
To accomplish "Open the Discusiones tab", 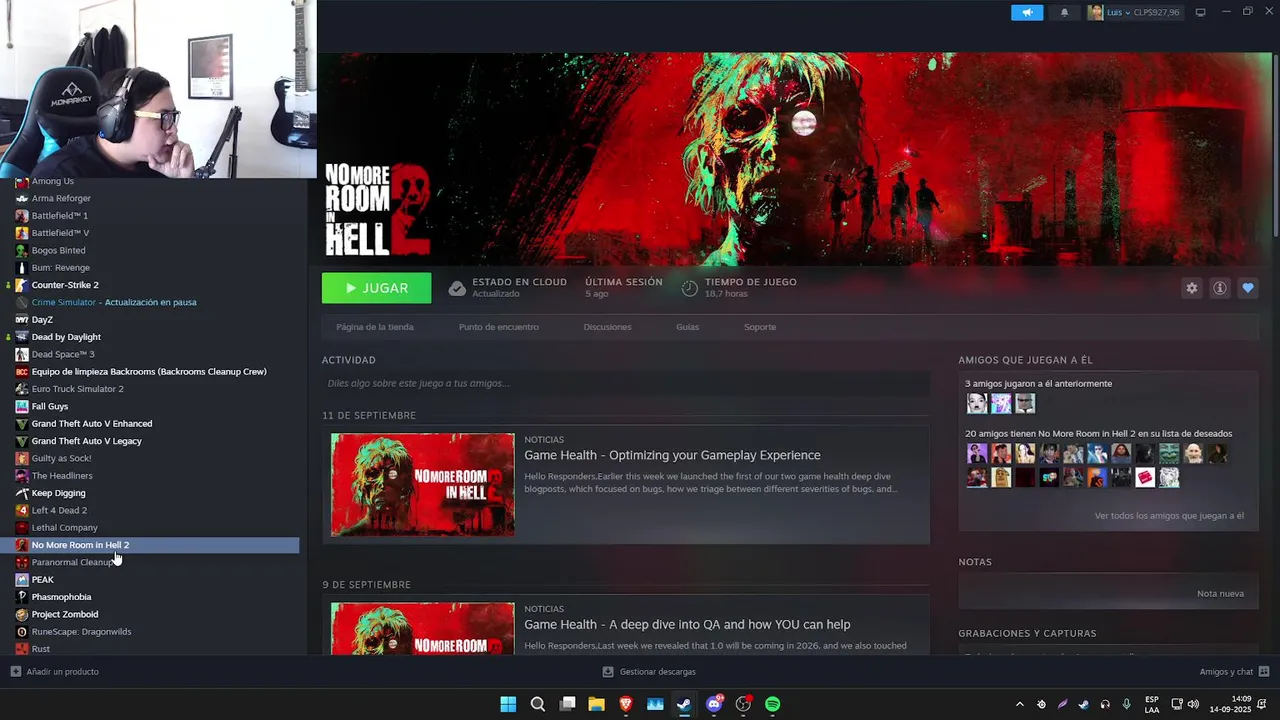I will point(607,327).
